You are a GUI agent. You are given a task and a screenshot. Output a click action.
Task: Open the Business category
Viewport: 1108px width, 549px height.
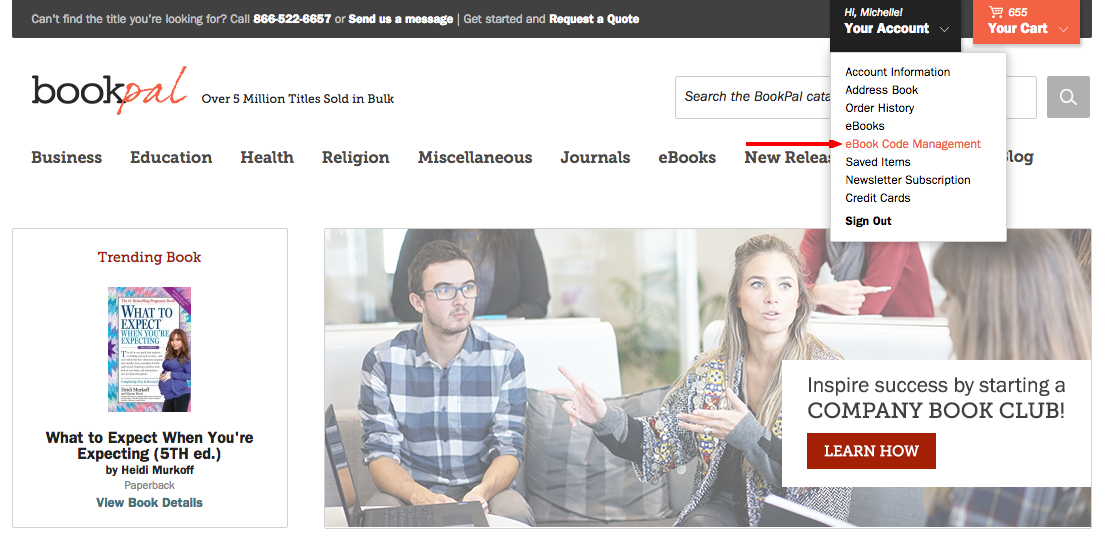tap(66, 158)
